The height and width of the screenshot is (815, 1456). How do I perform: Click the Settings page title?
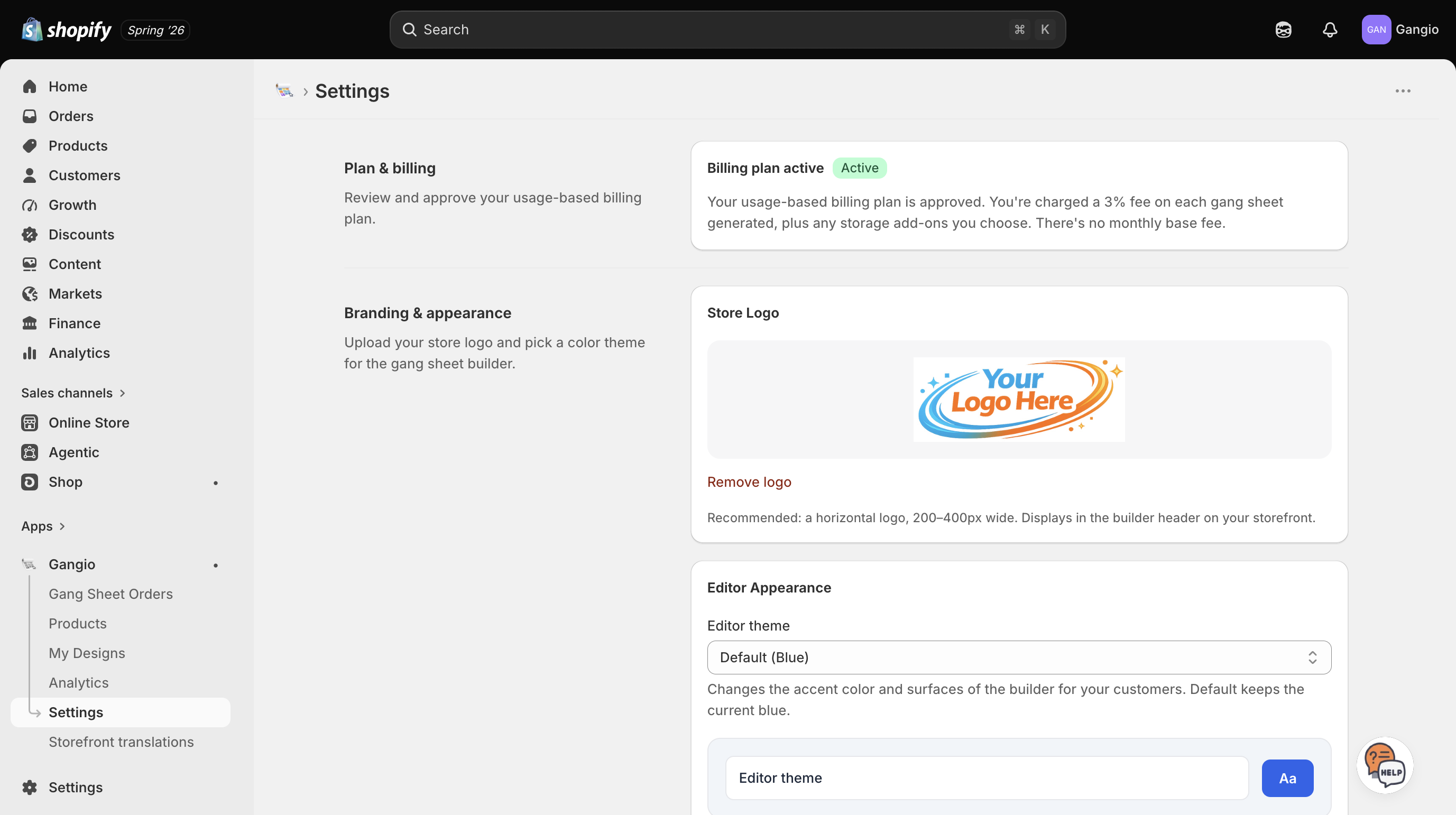(352, 91)
